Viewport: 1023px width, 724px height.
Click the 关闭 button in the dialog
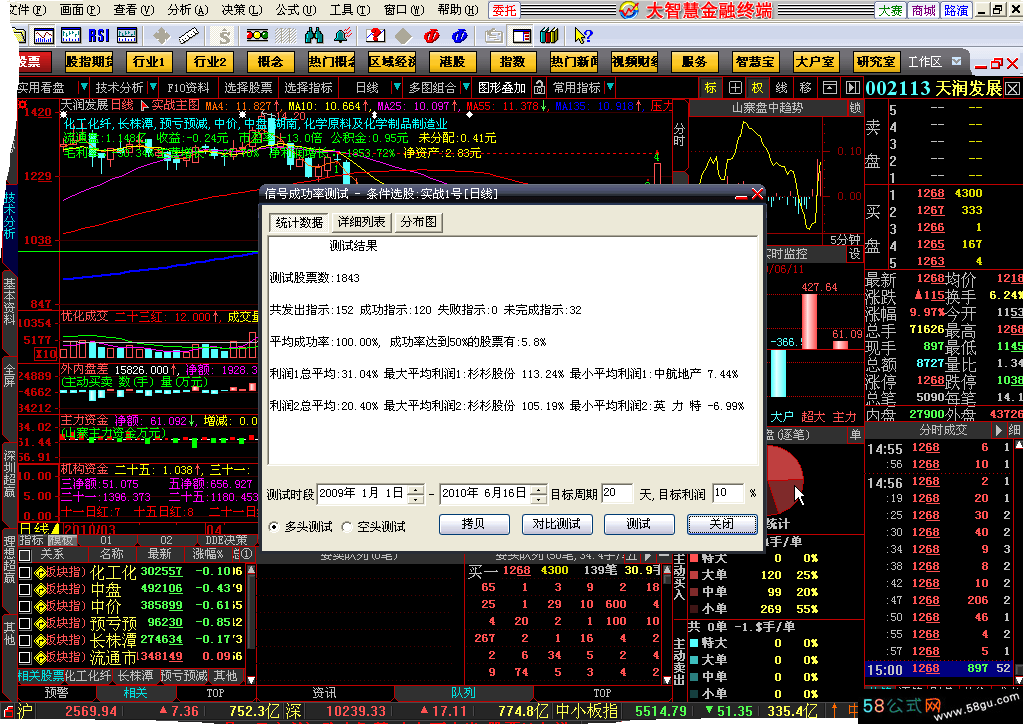click(x=722, y=524)
